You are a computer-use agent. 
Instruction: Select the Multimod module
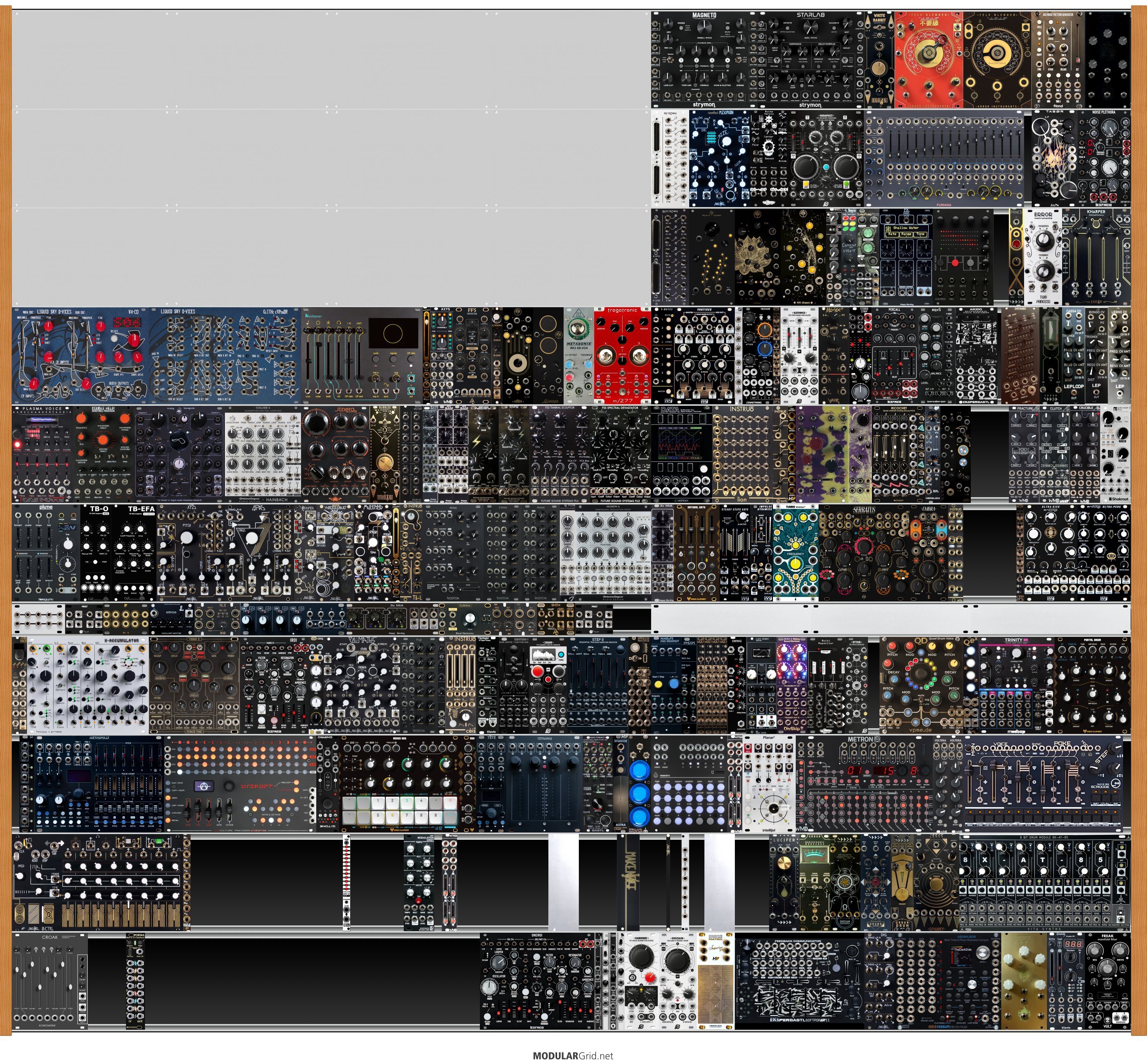point(372,552)
